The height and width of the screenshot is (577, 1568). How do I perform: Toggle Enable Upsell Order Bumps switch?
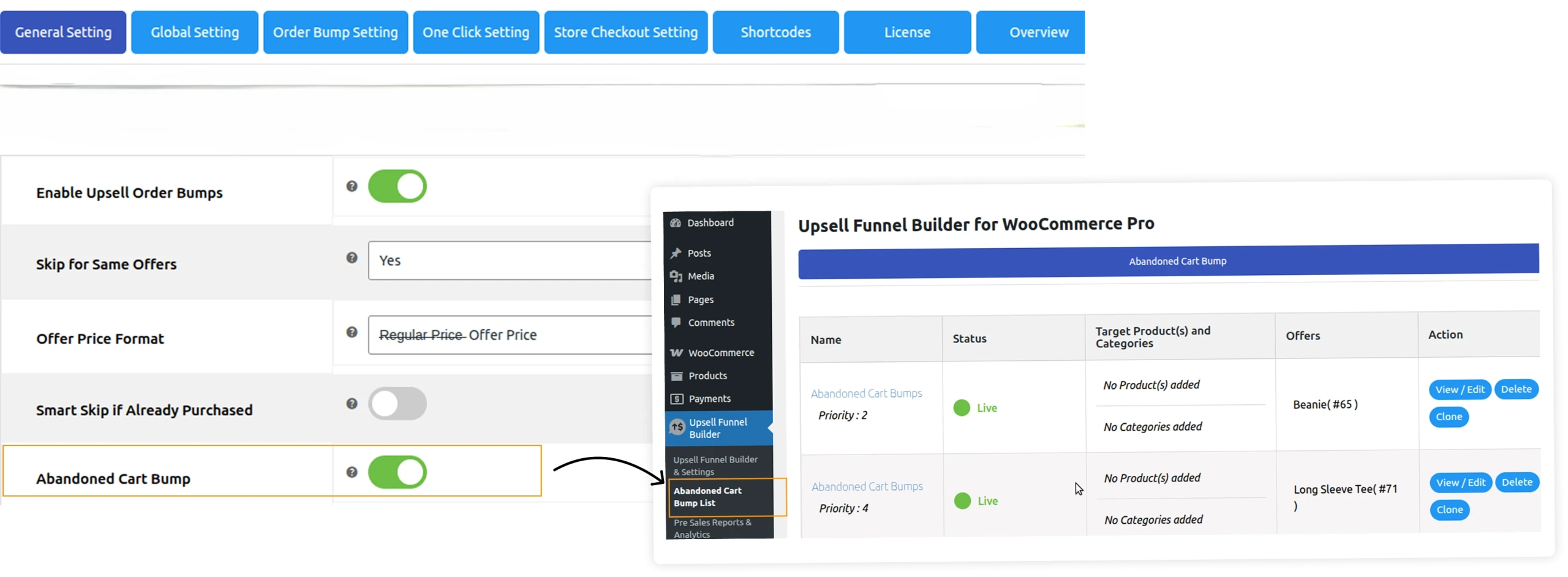coord(397,187)
